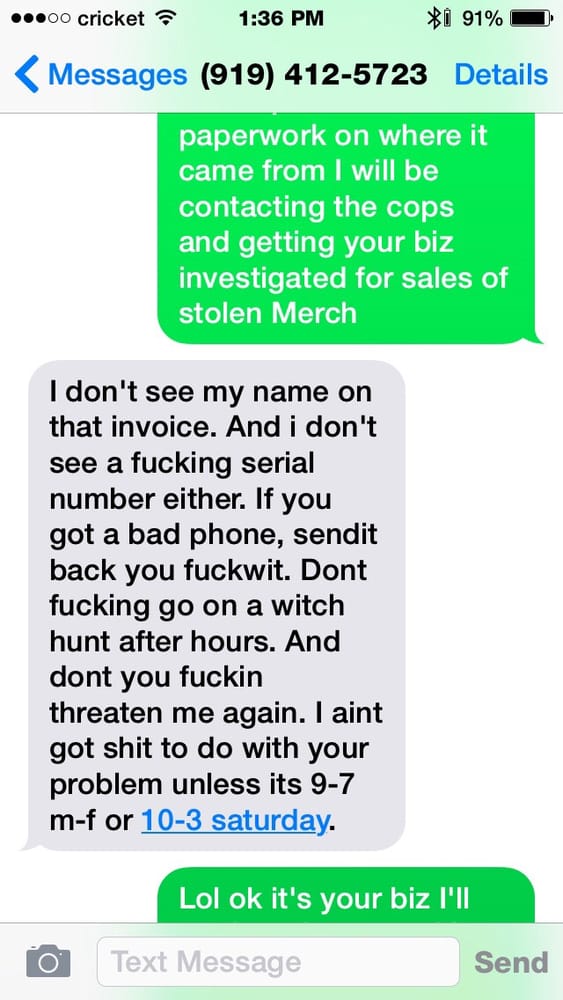563x1000 pixels.
Task: Tap the 10-3 saturday link
Action: (234, 820)
